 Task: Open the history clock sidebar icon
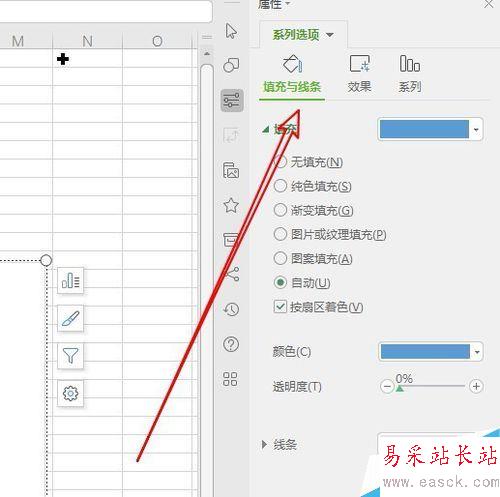[231, 309]
